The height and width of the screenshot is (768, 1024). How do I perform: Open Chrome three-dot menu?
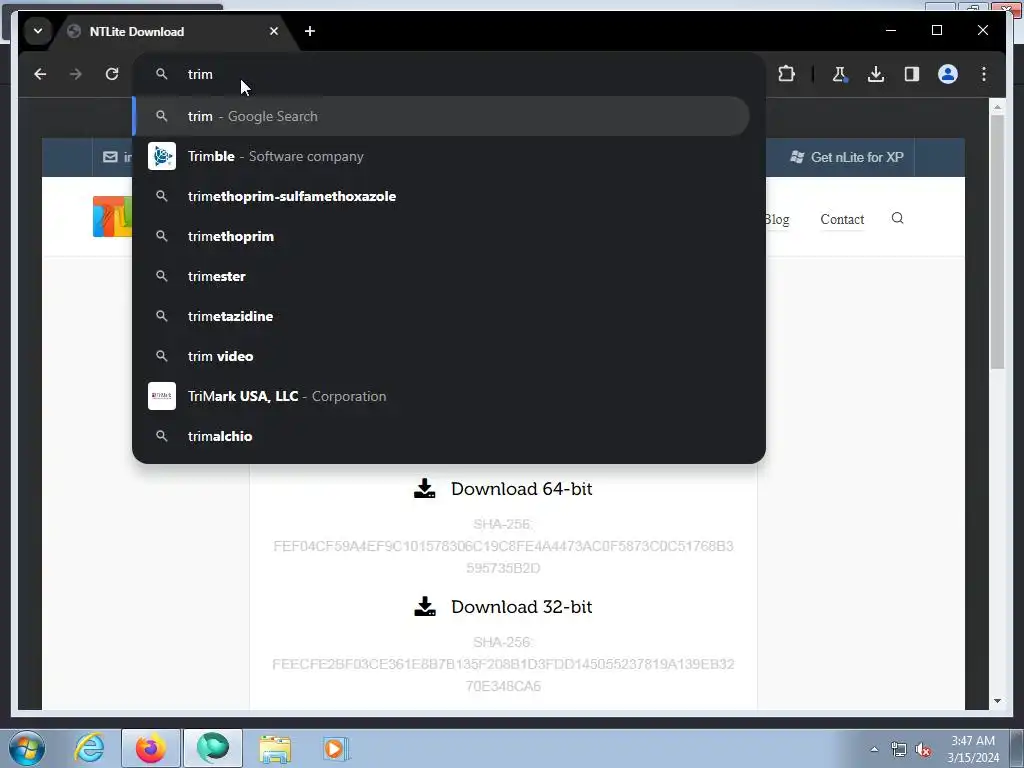[x=984, y=74]
